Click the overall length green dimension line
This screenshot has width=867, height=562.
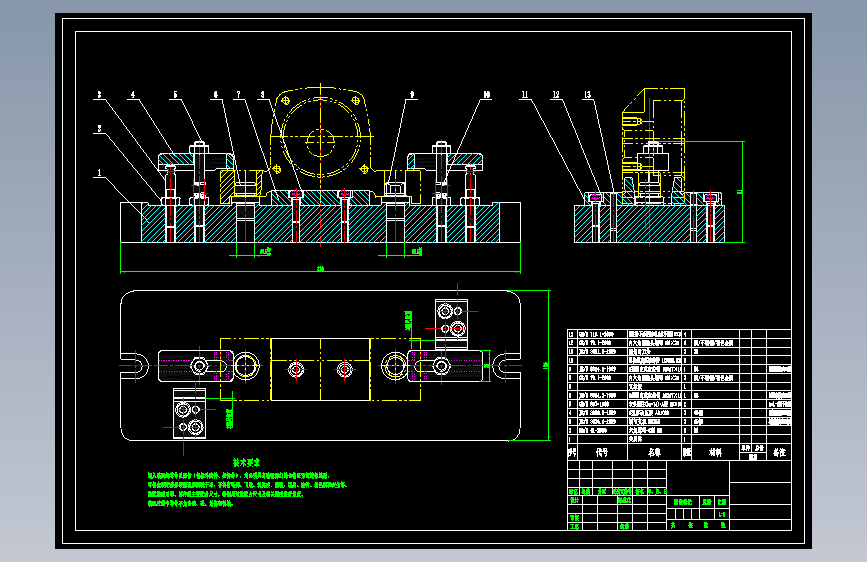point(320,272)
